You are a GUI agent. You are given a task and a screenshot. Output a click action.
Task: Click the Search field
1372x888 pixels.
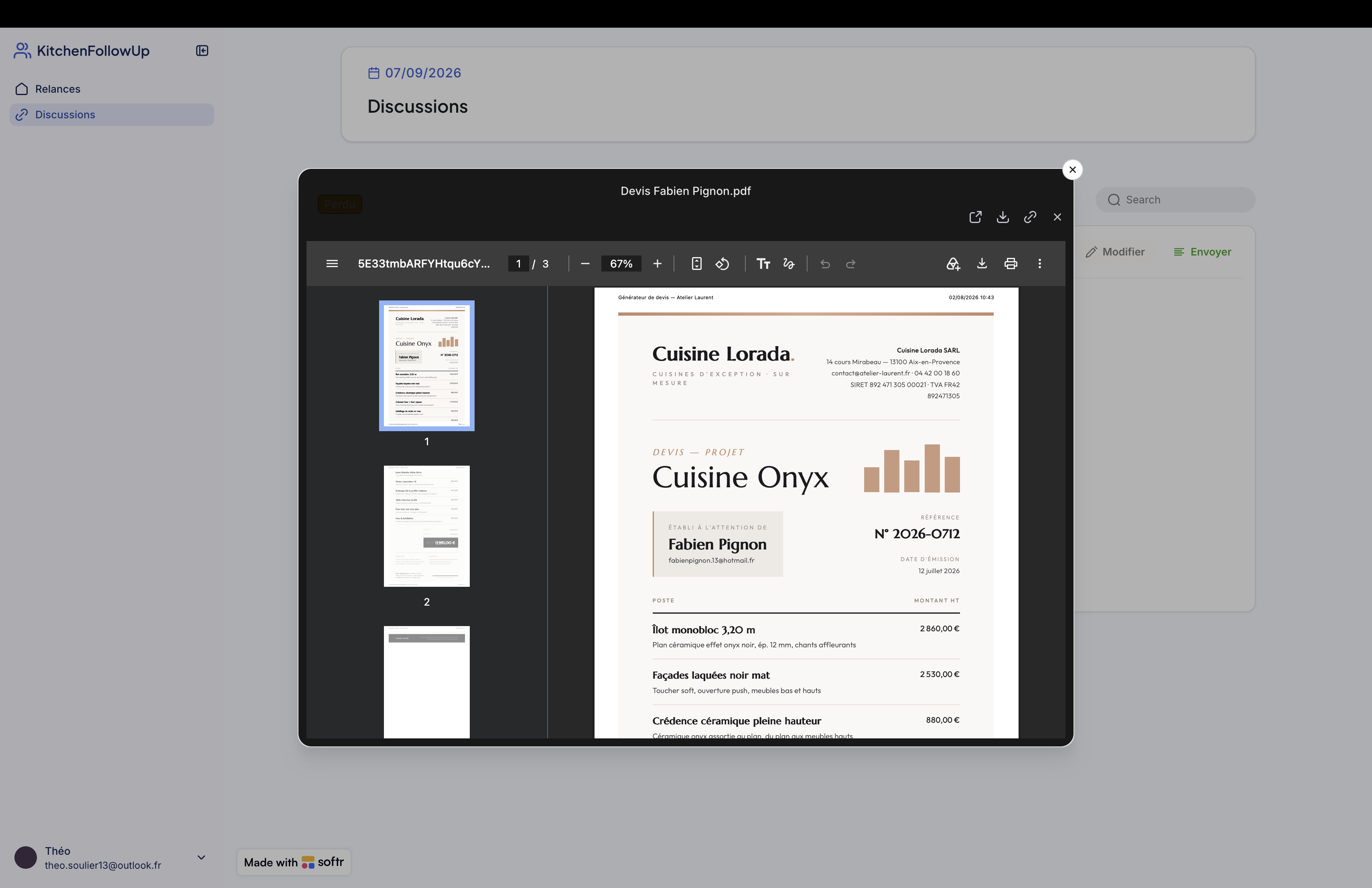click(1175, 199)
